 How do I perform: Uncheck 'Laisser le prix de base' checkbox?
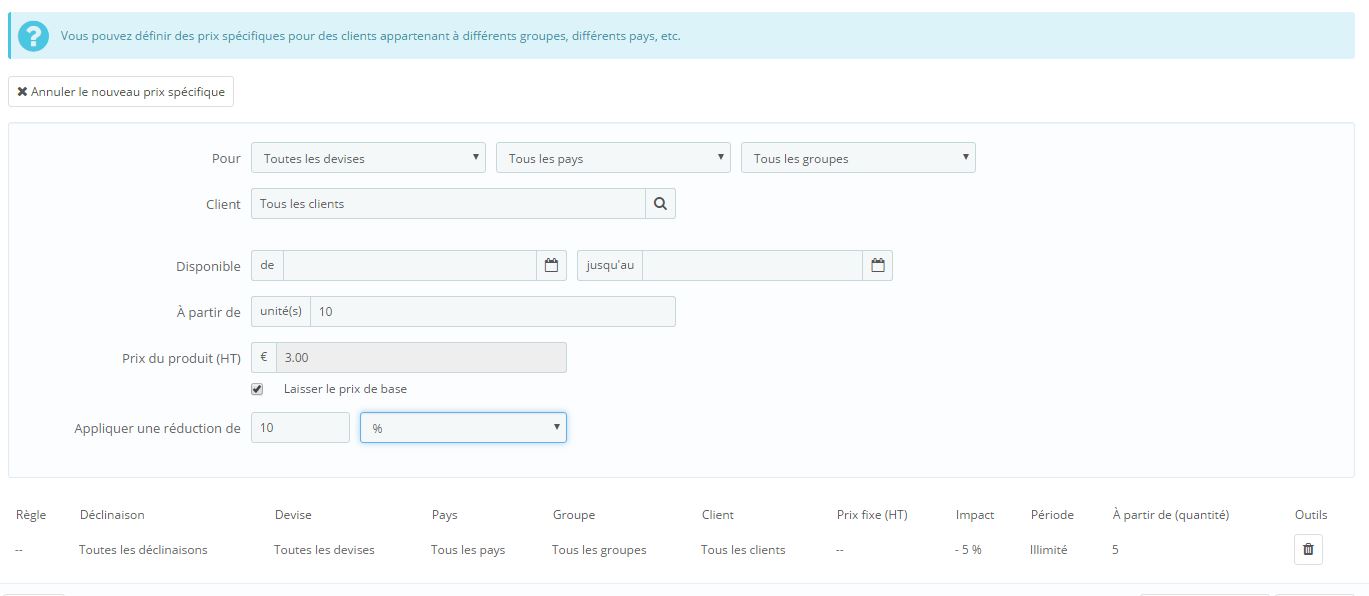(257, 389)
